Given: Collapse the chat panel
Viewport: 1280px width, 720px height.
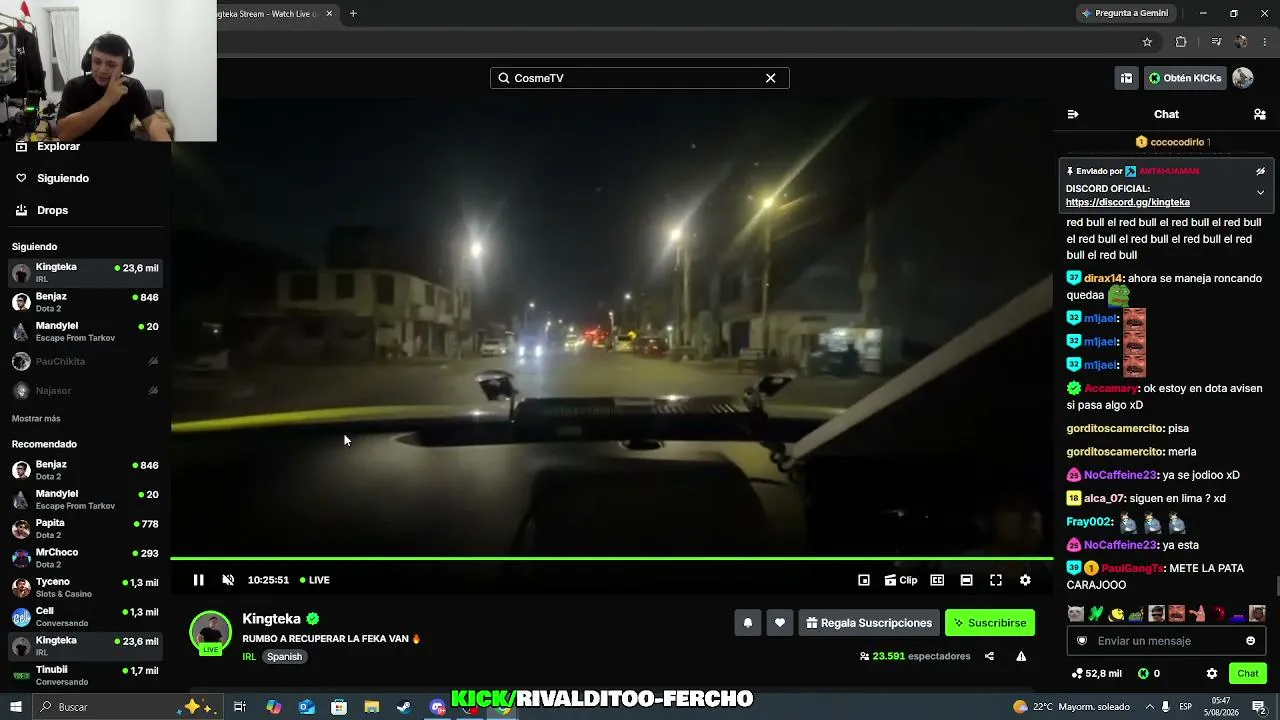Looking at the screenshot, I should [1073, 114].
